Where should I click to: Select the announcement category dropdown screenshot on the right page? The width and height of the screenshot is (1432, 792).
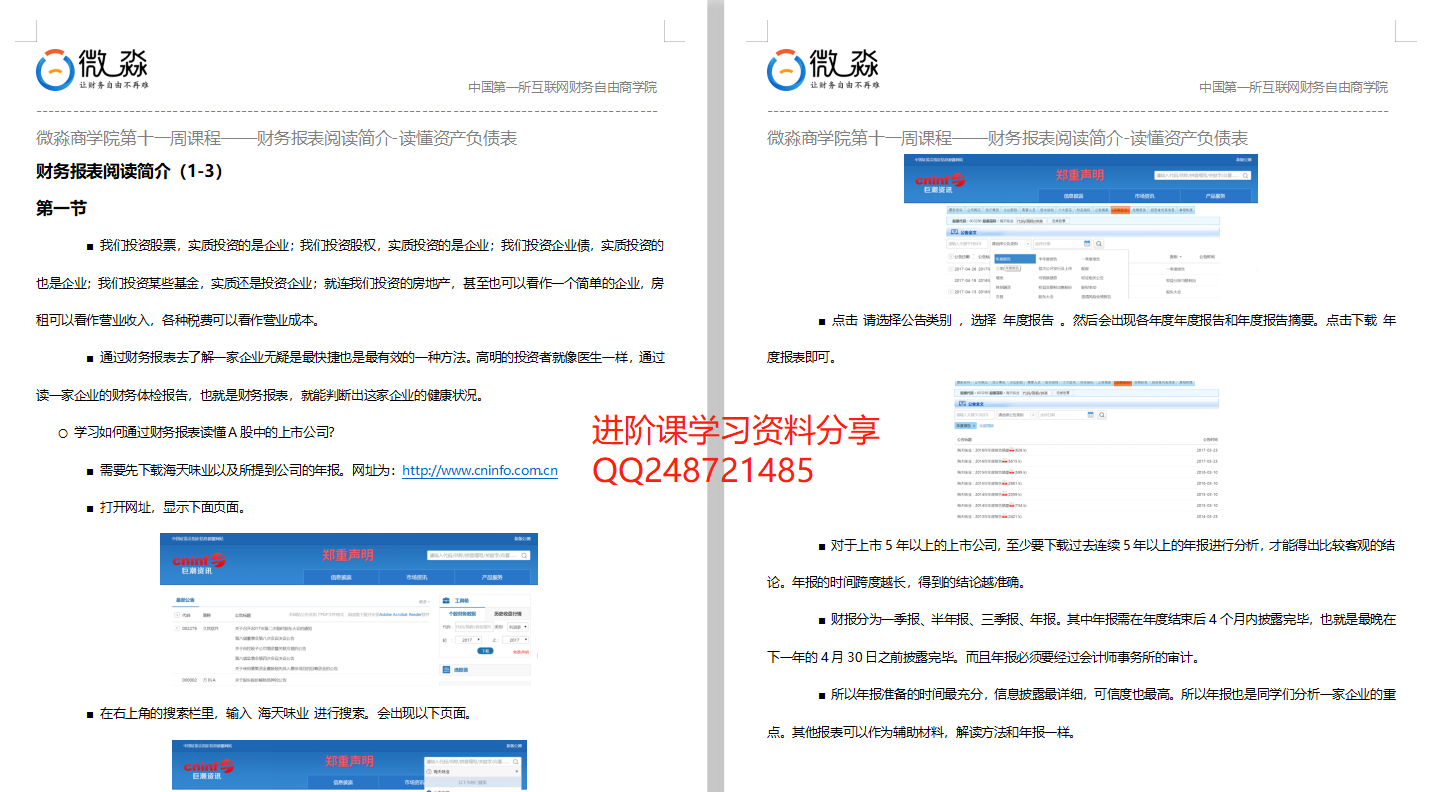coord(1080,226)
